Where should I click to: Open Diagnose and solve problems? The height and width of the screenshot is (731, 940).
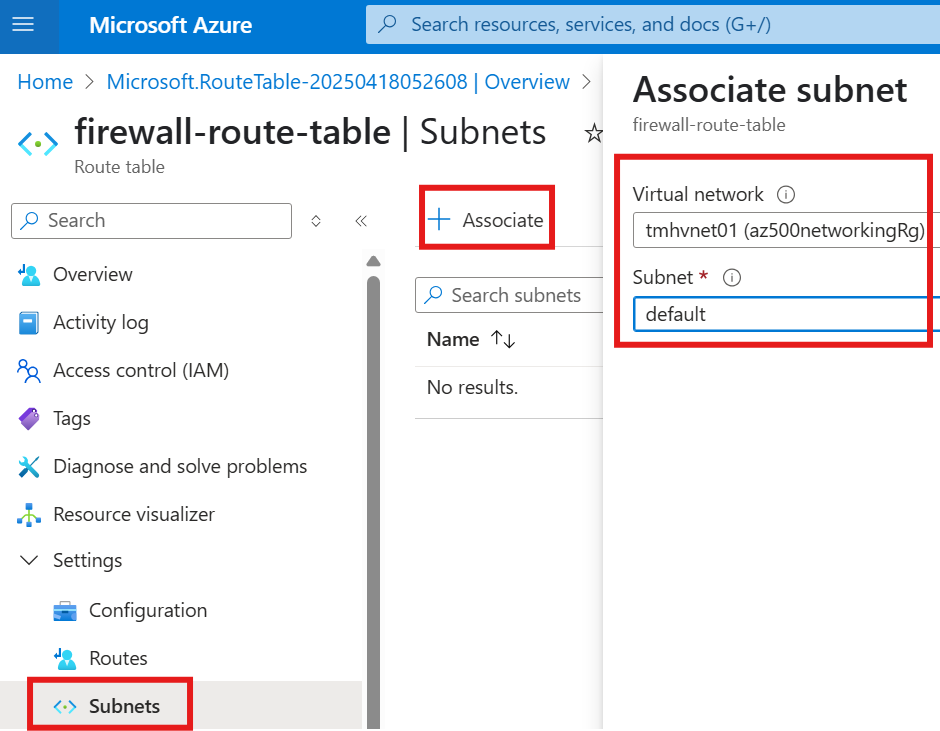tap(180, 467)
